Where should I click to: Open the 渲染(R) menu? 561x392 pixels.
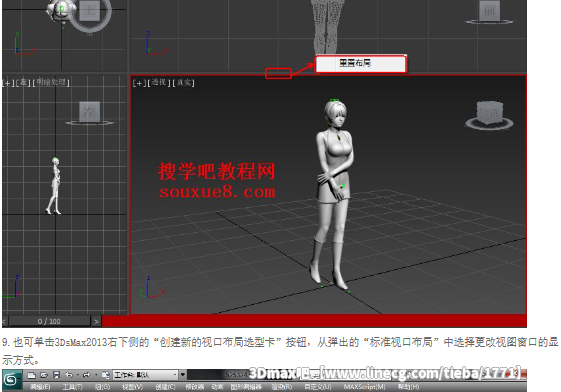pyautogui.click(x=282, y=387)
